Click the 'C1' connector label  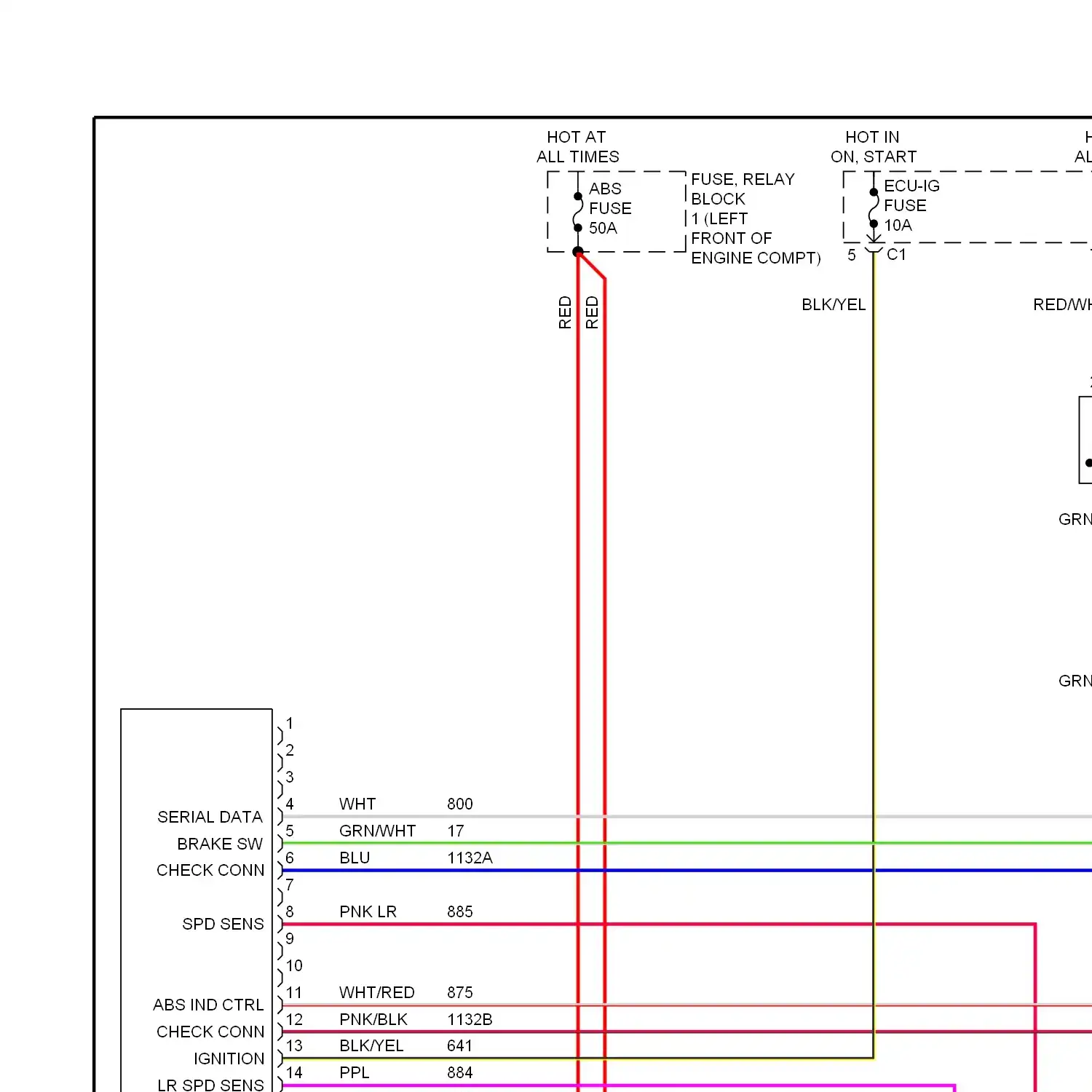[896, 254]
